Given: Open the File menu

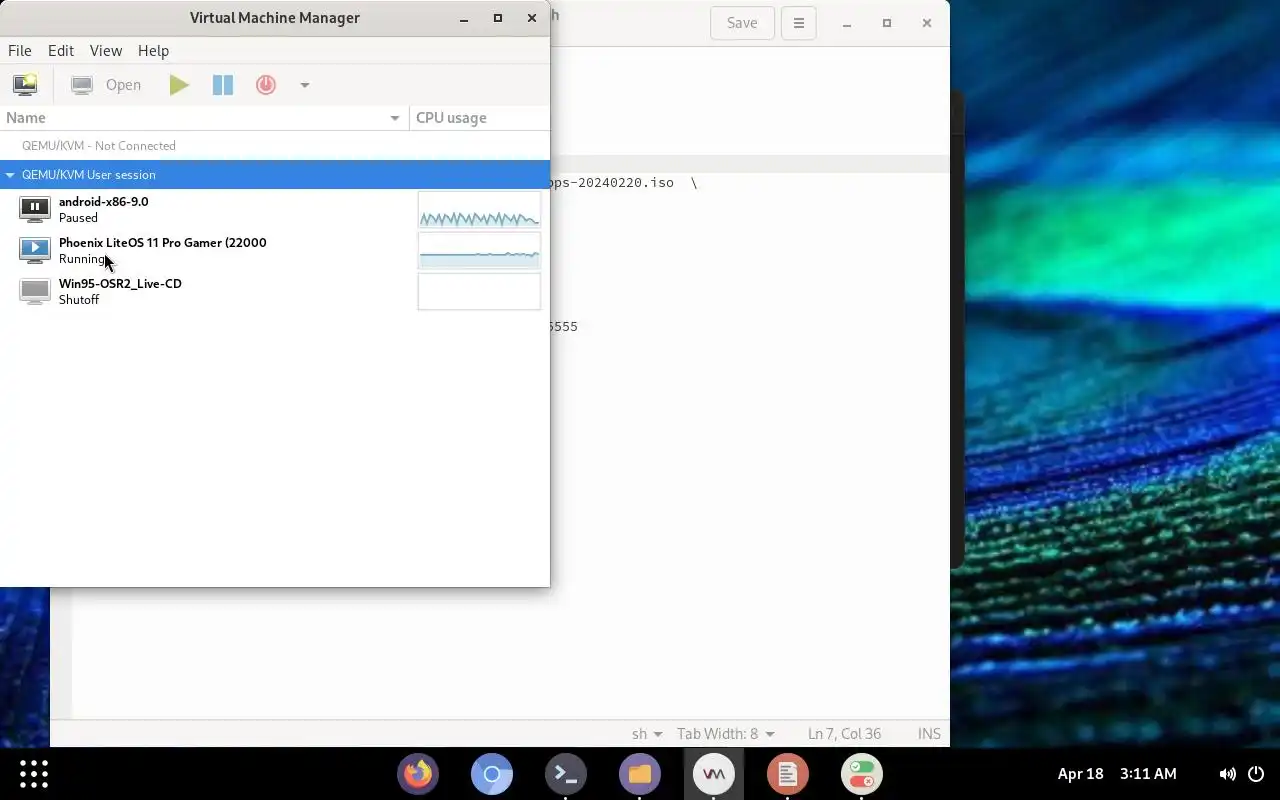Looking at the screenshot, I should pyautogui.click(x=20, y=50).
